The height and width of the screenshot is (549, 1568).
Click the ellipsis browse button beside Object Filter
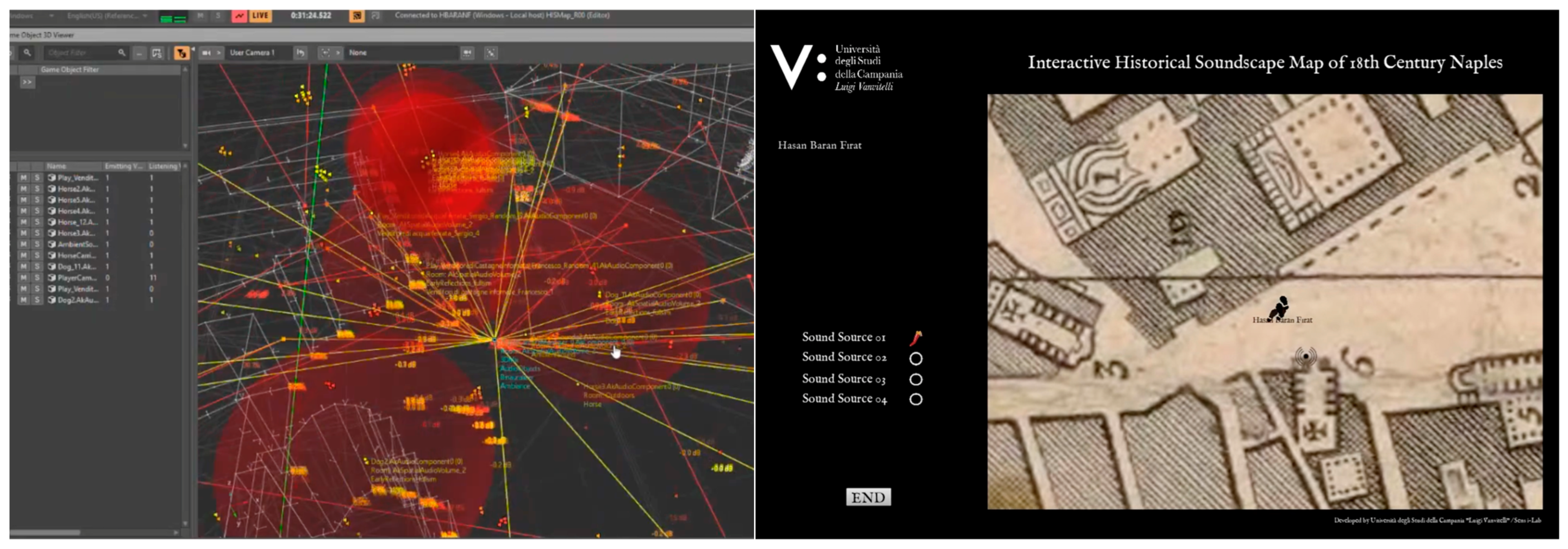pyautogui.click(x=139, y=53)
